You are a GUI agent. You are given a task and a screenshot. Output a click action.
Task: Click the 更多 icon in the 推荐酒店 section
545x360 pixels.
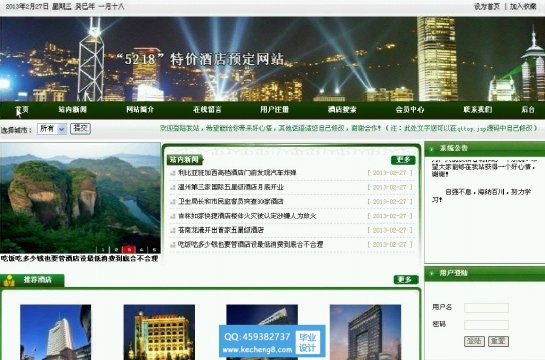coord(406,279)
